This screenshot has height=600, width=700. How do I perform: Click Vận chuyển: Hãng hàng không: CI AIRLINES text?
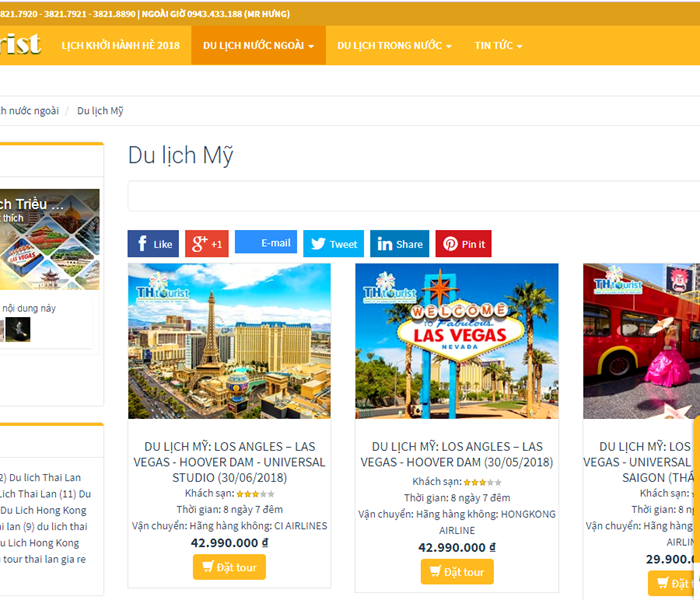(229, 526)
